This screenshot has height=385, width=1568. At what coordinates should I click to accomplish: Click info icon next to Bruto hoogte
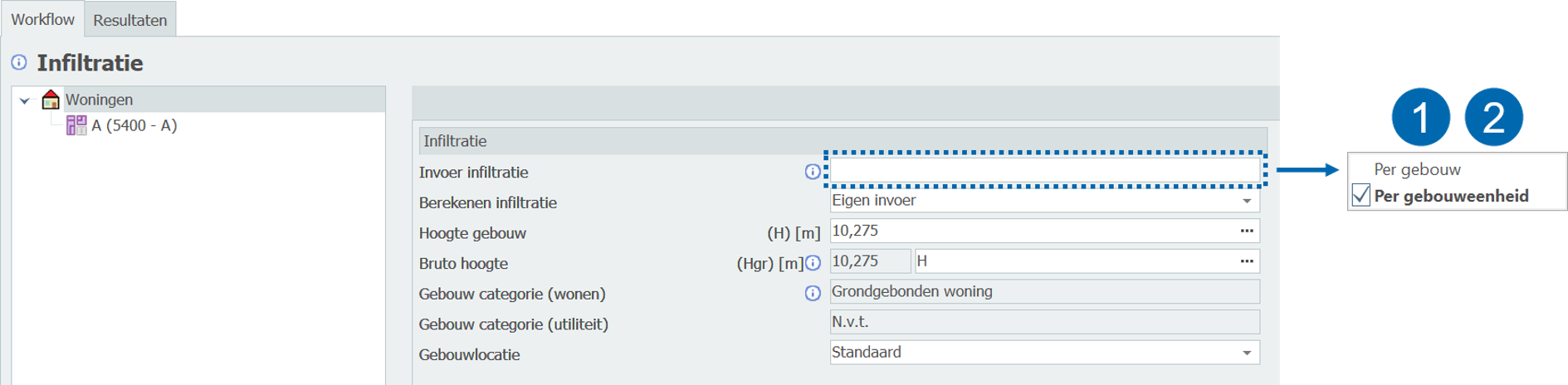pos(813,263)
